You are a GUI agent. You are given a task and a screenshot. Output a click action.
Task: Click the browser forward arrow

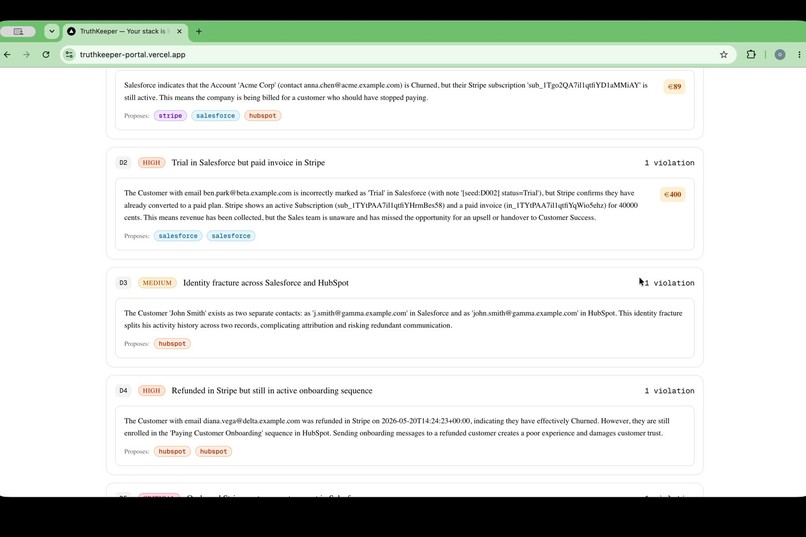(26, 54)
